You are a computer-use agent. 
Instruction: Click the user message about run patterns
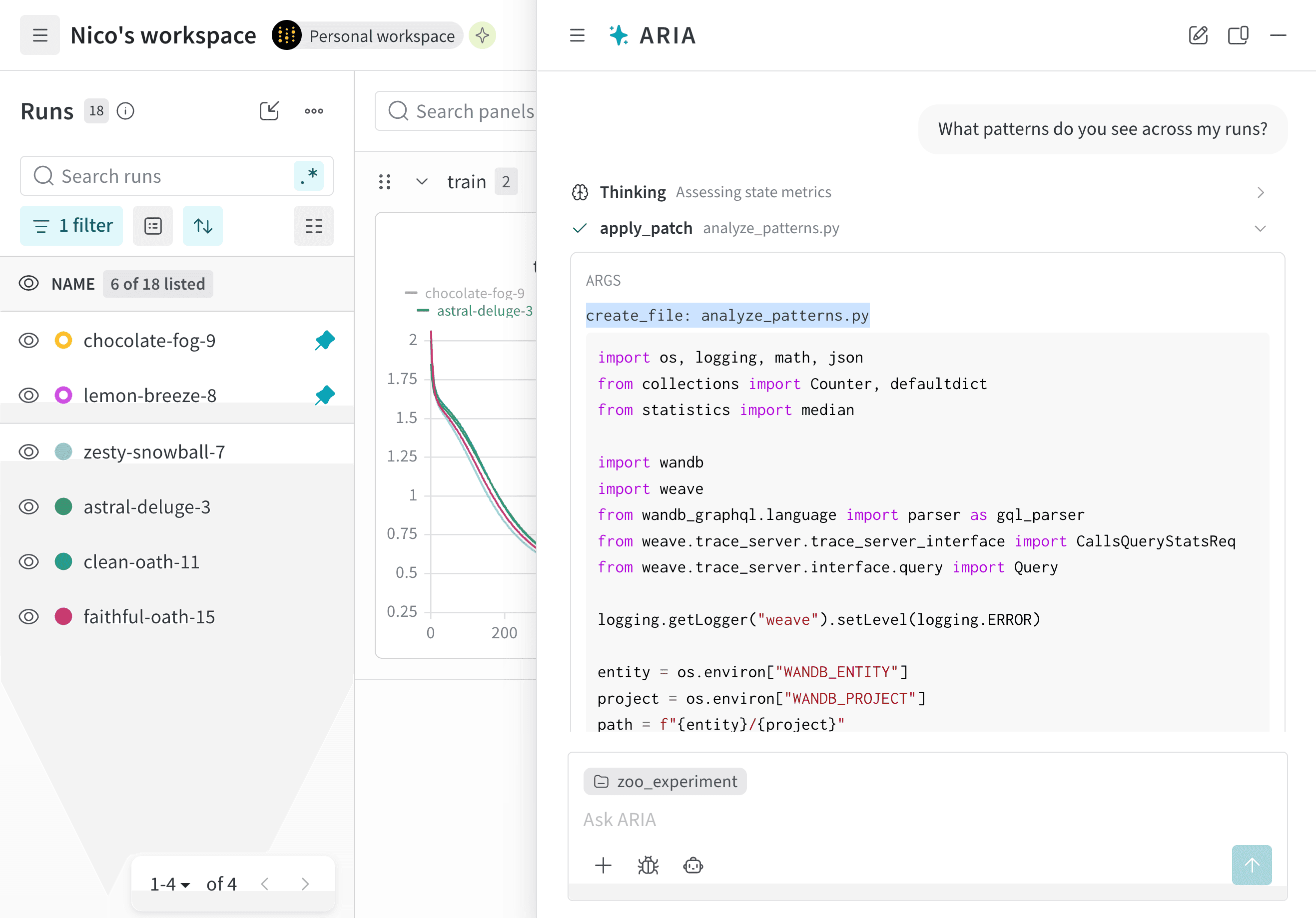tap(1102, 129)
